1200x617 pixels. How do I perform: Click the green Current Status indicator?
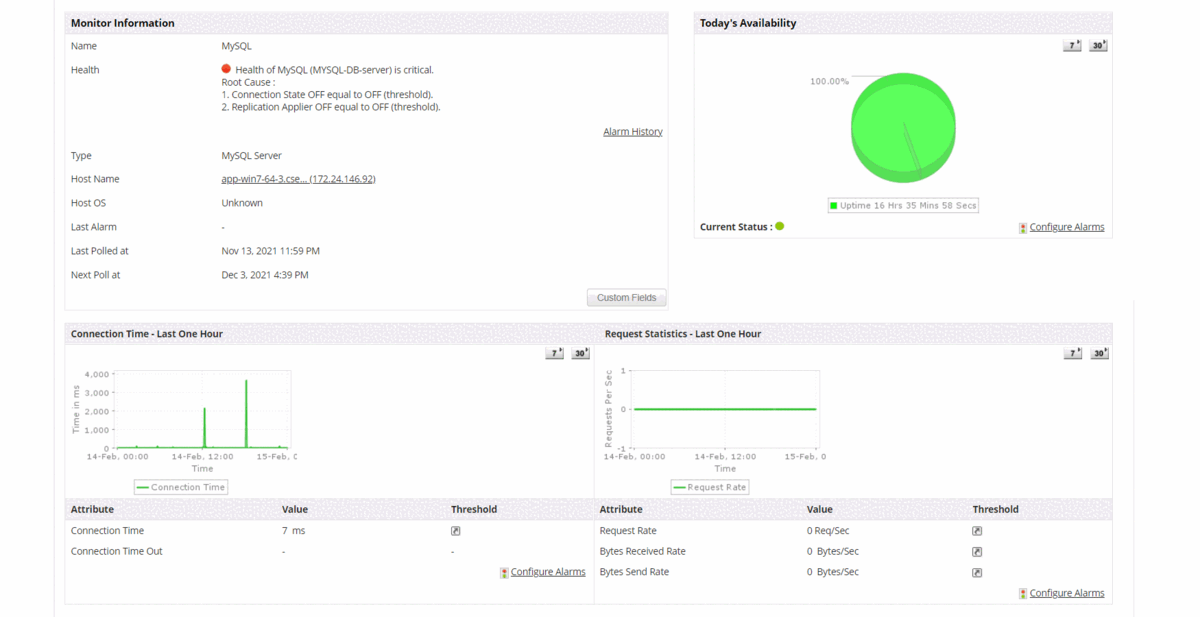coord(780,226)
